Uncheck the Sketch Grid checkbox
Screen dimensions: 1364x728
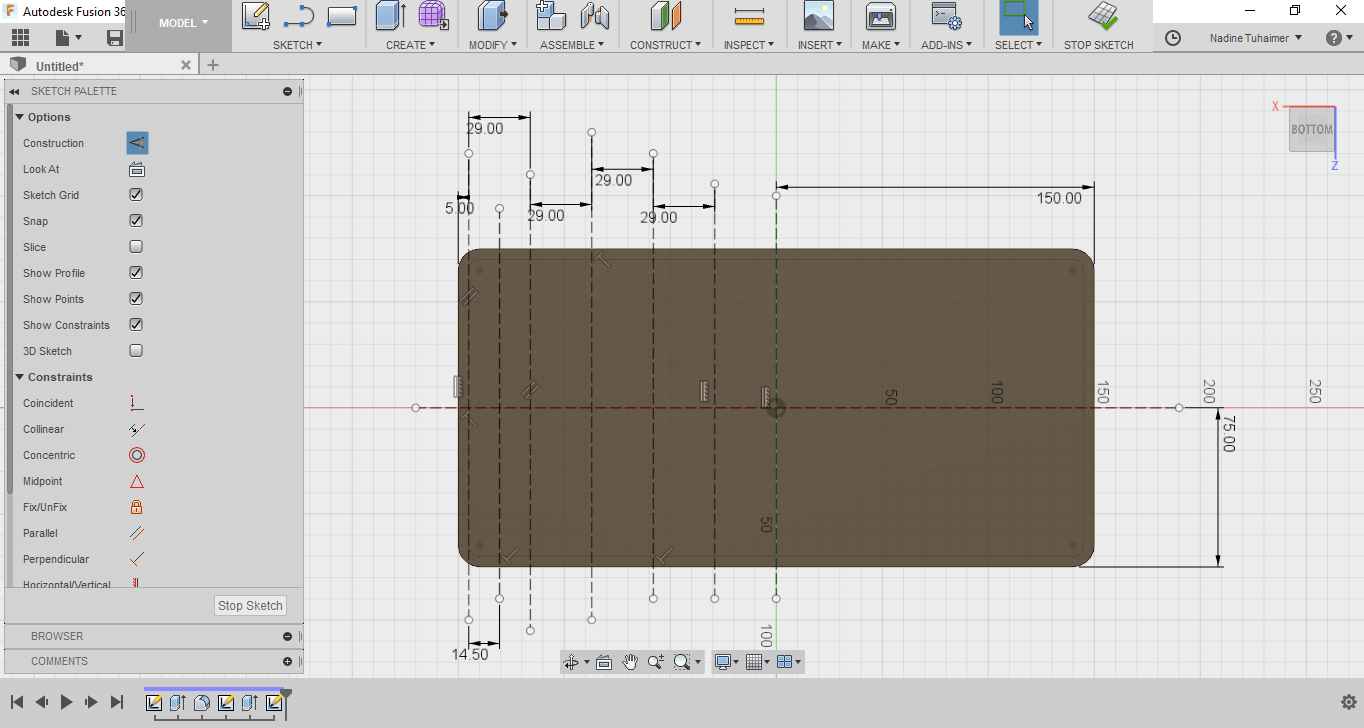pyautogui.click(x=136, y=195)
